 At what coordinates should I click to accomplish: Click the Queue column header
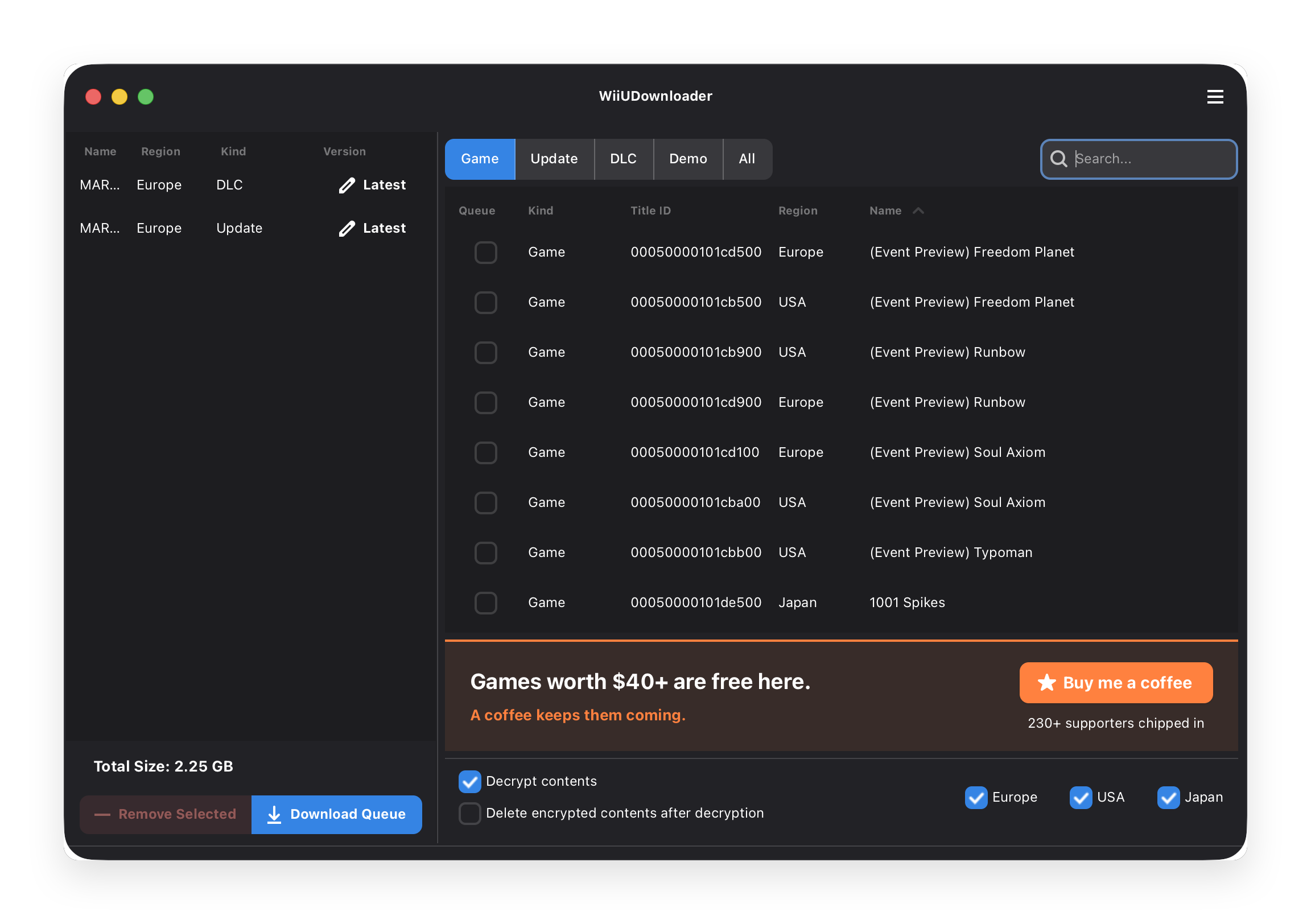click(477, 211)
